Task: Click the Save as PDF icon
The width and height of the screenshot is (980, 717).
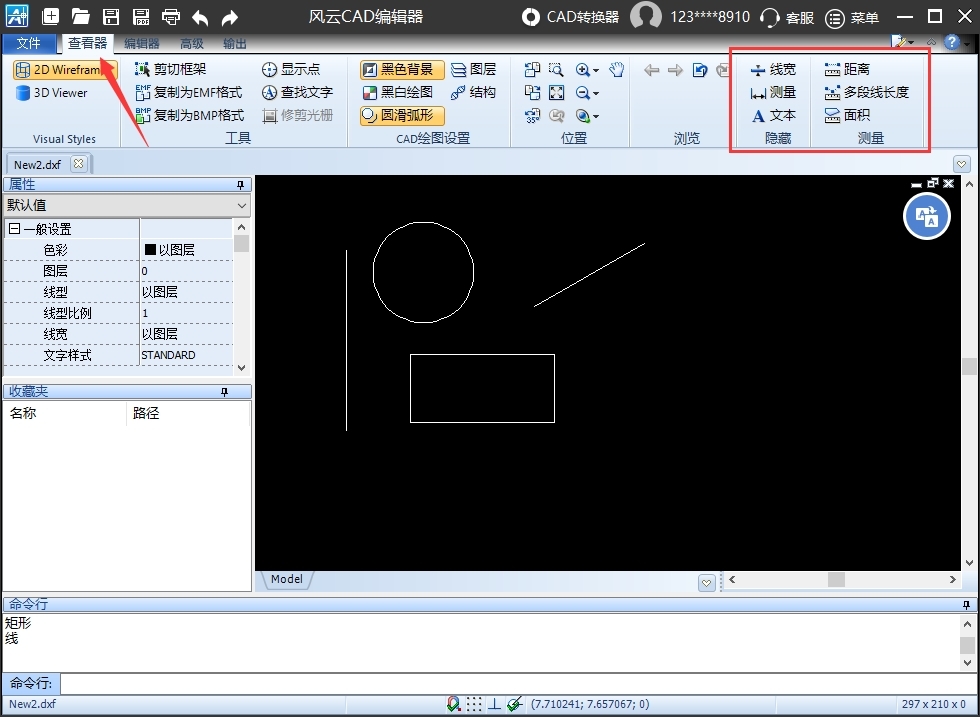Action: click(x=141, y=16)
